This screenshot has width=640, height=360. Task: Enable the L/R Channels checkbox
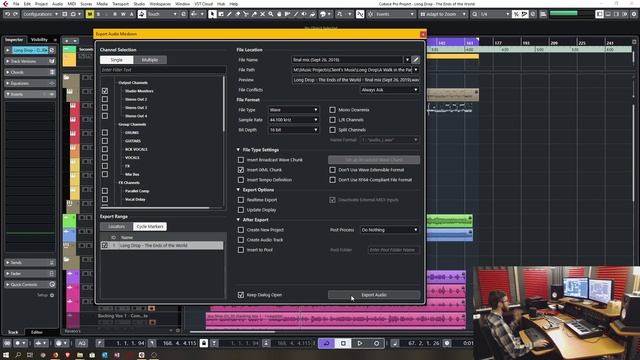[332, 120]
